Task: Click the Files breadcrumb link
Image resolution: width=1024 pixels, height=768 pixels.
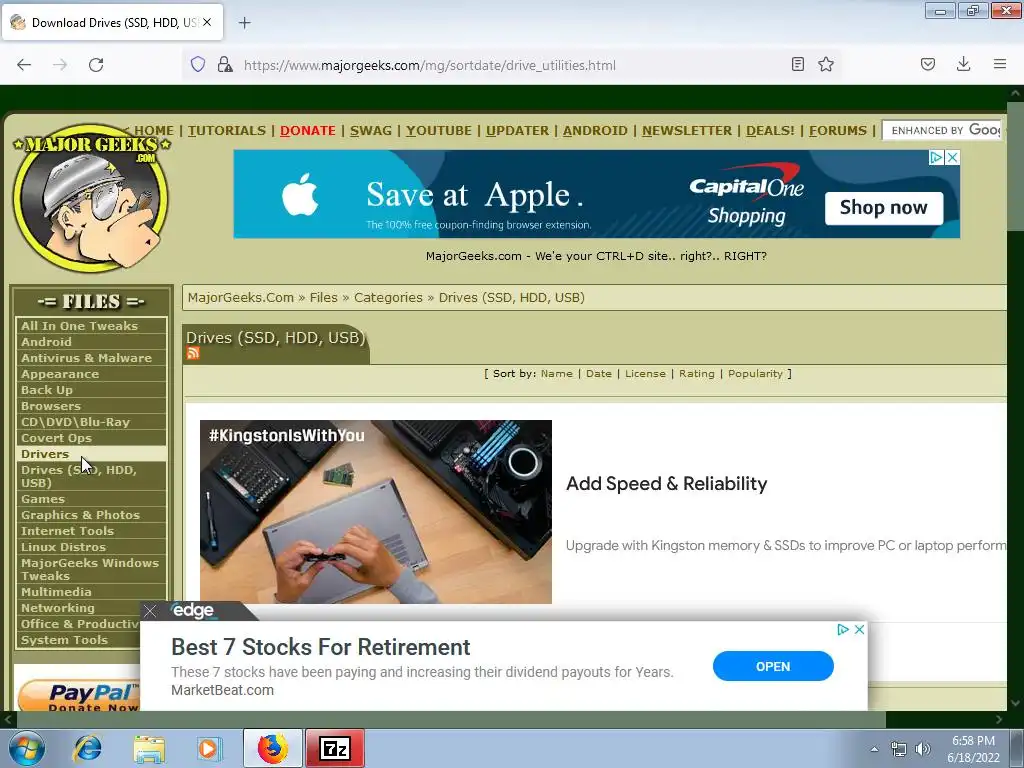Action: tap(323, 297)
